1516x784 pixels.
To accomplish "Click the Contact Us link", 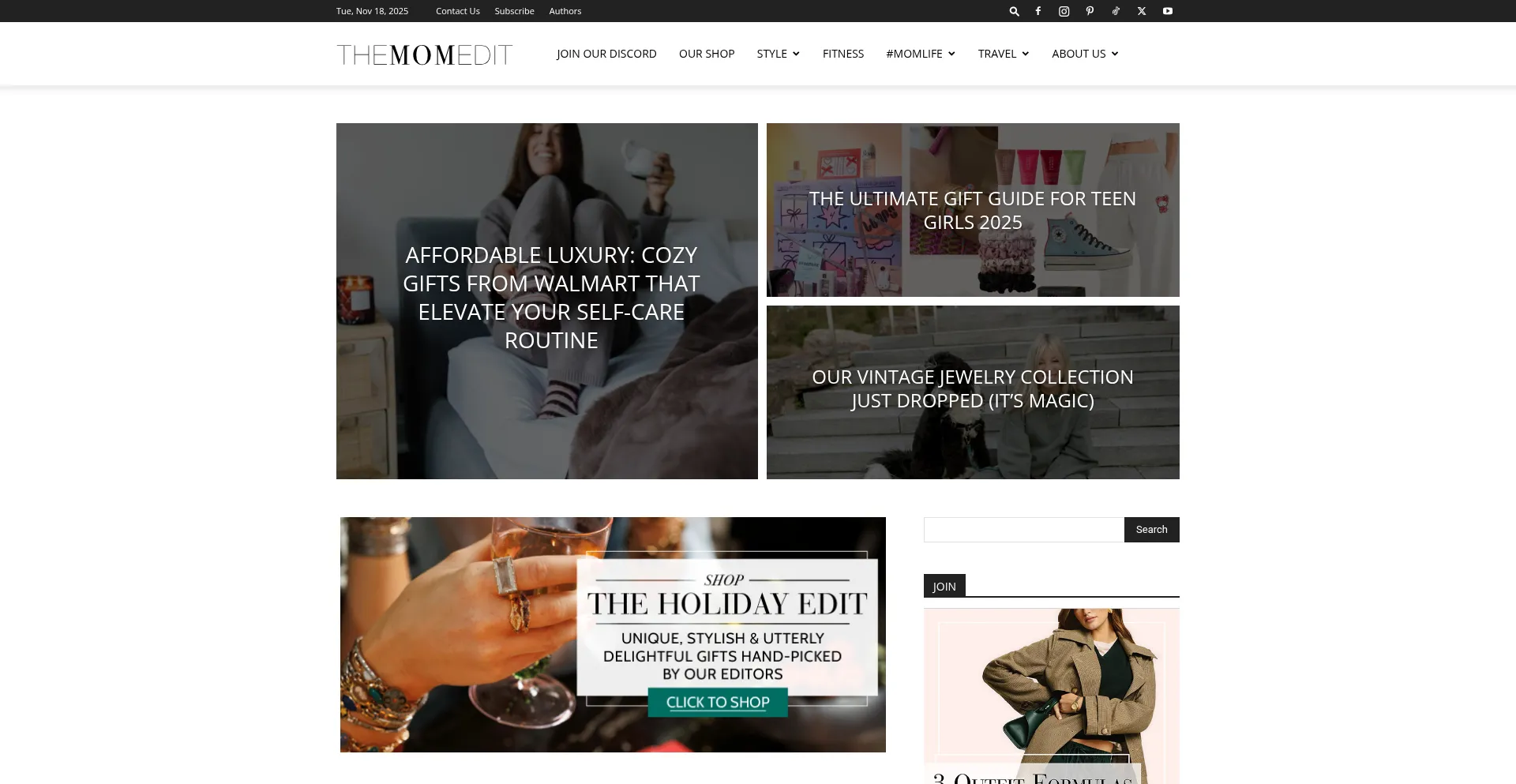I will coord(458,11).
